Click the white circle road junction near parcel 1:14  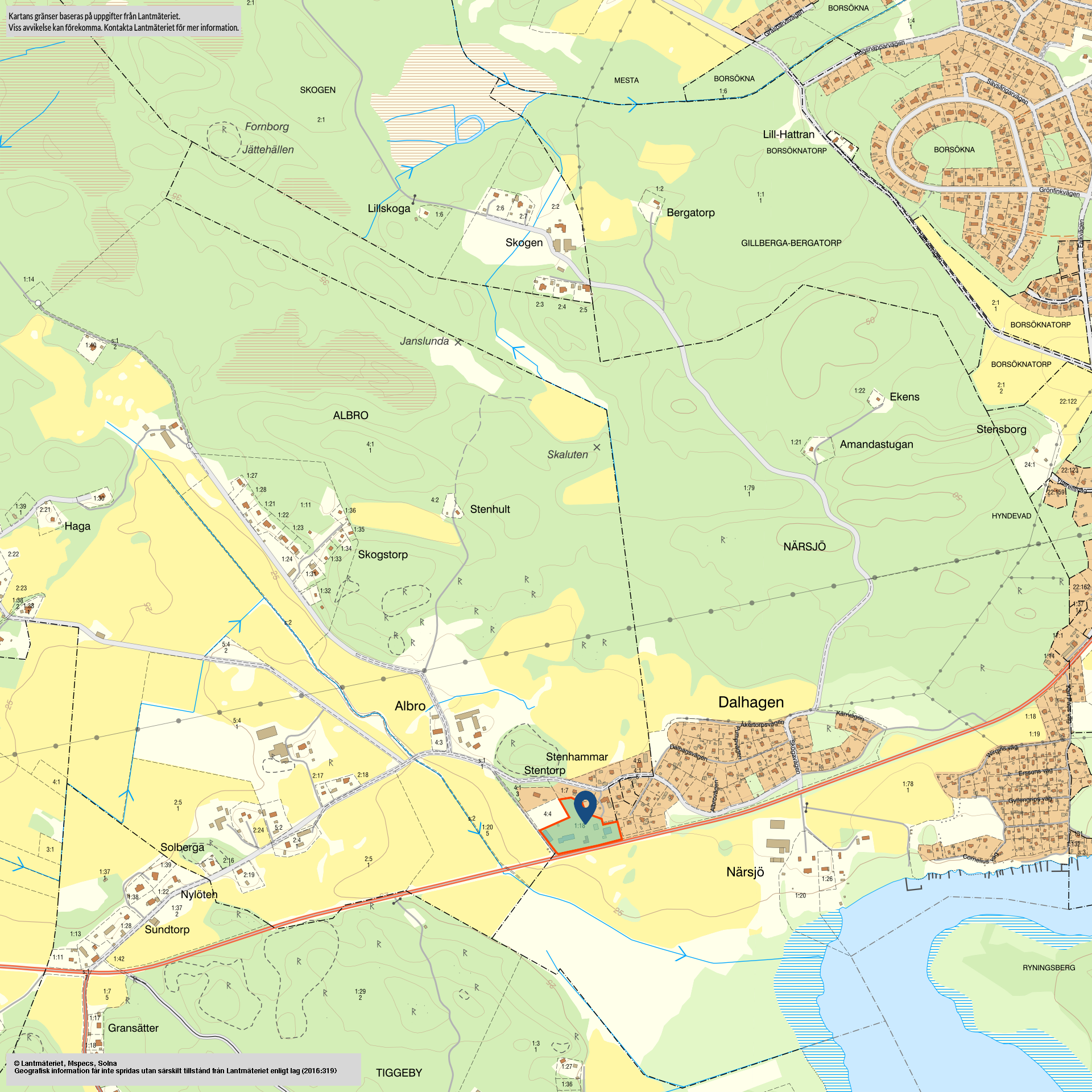[x=38, y=303]
